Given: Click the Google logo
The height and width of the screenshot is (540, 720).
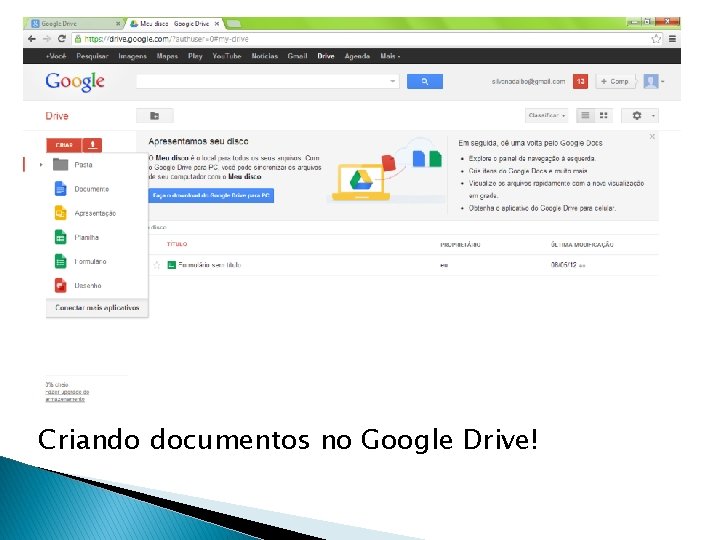Looking at the screenshot, I should 75,82.
